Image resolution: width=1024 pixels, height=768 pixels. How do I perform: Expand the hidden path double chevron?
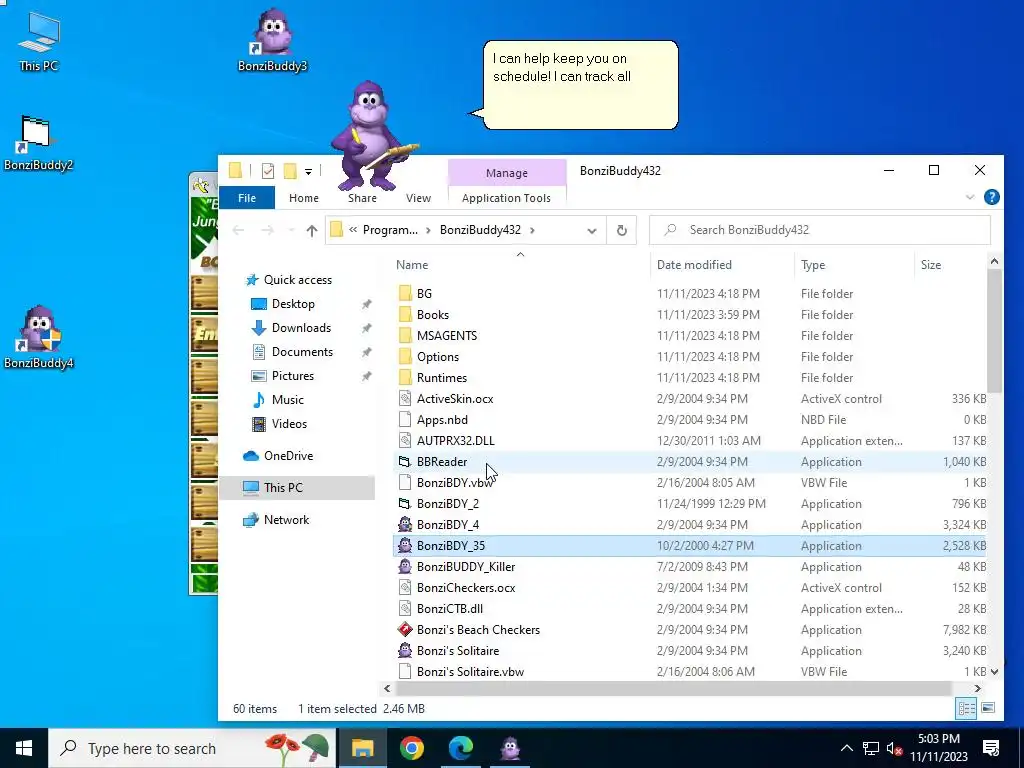click(x=353, y=230)
